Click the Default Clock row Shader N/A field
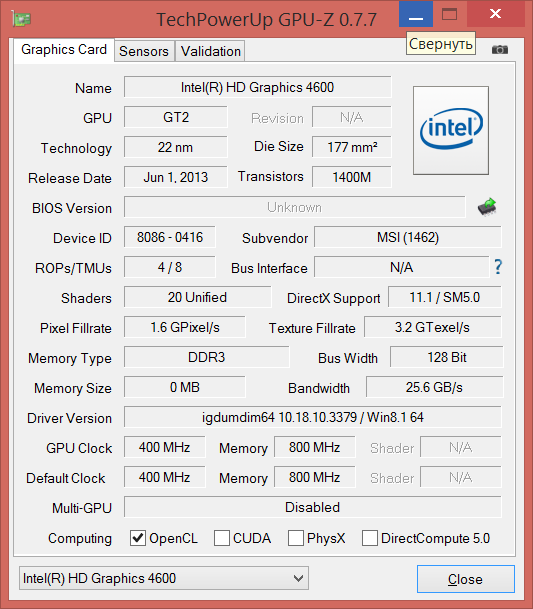The width and height of the screenshot is (533, 609). 461,477
